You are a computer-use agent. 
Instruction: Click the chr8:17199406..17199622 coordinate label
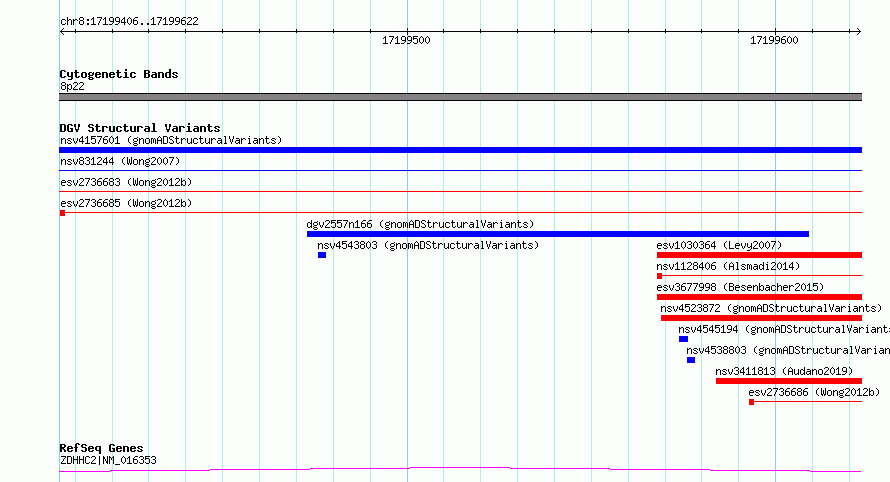[129, 22]
